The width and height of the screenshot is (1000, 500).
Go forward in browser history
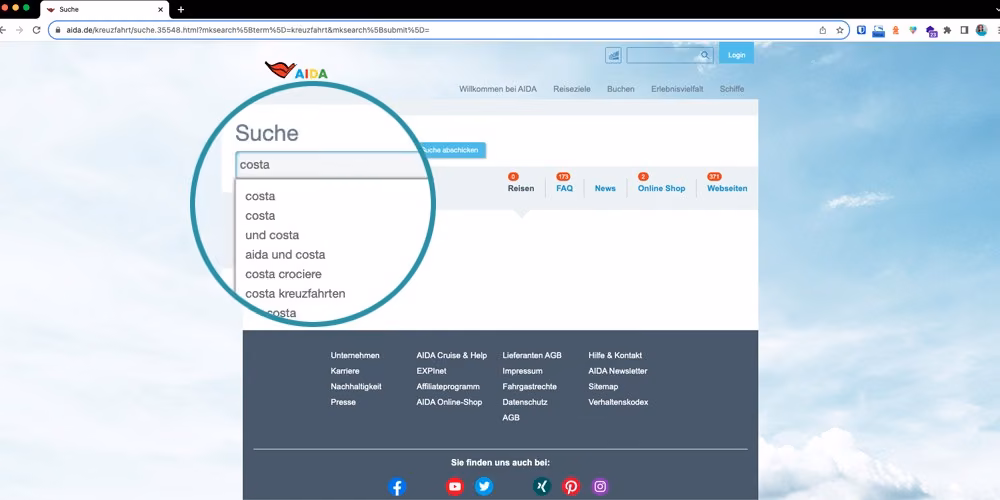[20, 30]
